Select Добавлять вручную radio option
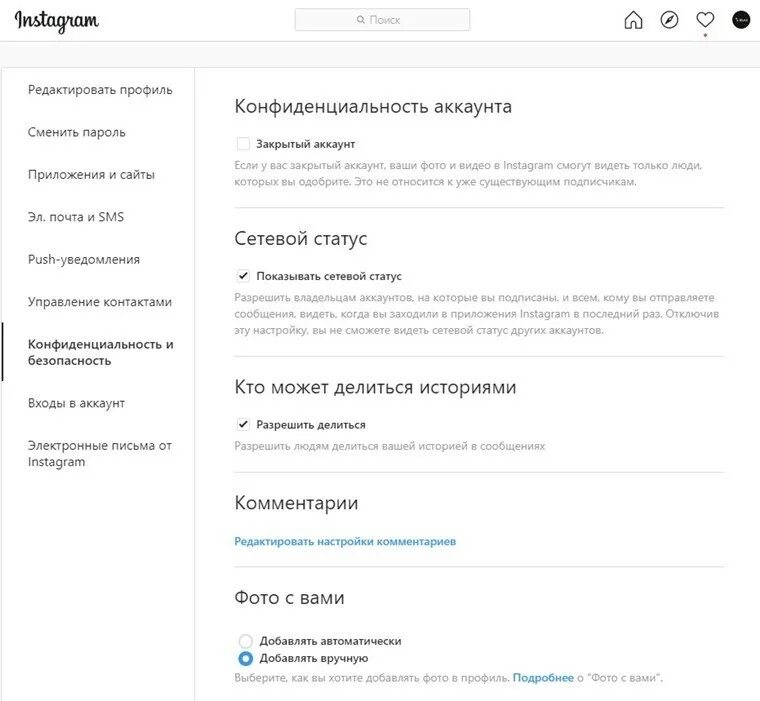Screen dimensions: 760x701 [x=246, y=658]
